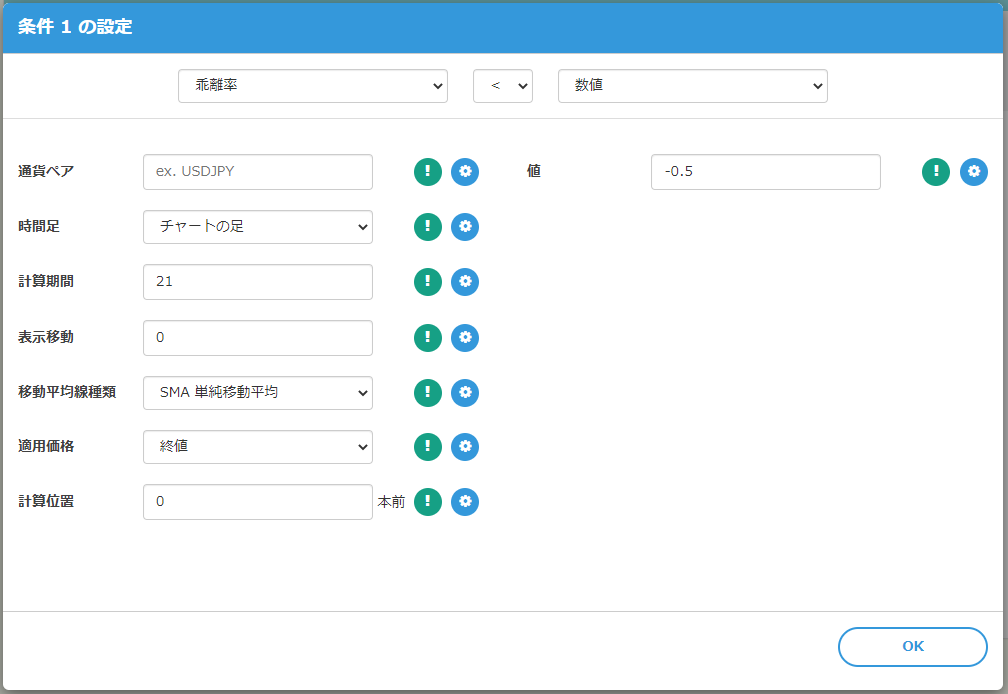Screen dimensions: 1008x694
Task: Click the gear icon beside 移動平均線種類
Action: click(465, 393)
